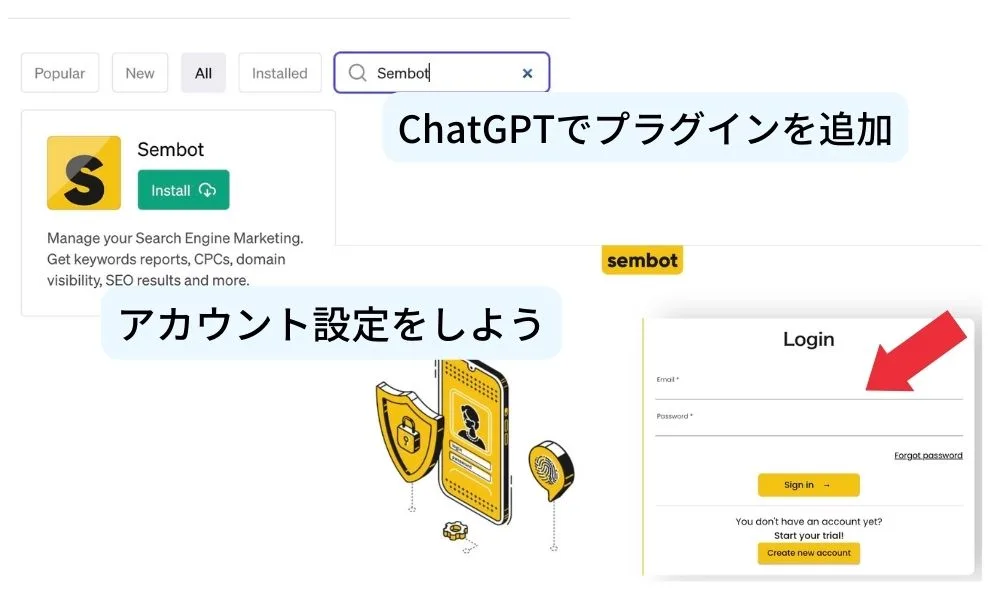
Task: Click the sembot yellow brand badge
Action: 642,260
